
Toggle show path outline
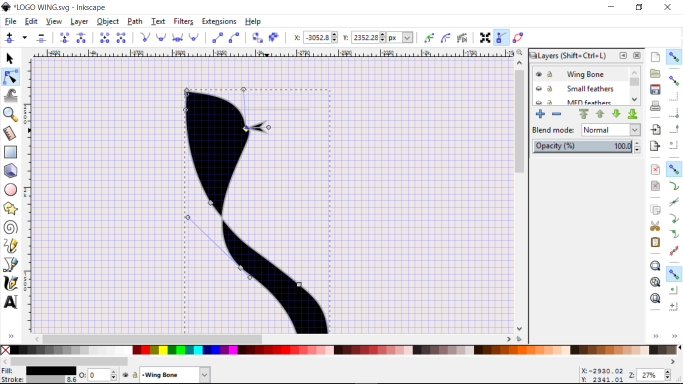(x=517, y=38)
